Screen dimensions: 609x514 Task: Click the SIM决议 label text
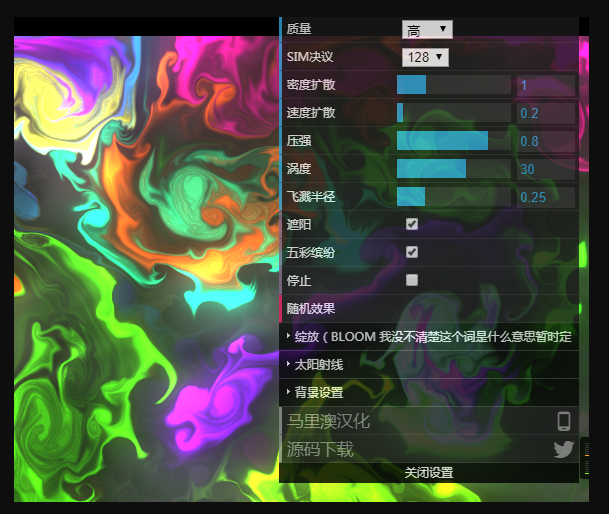point(310,57)
